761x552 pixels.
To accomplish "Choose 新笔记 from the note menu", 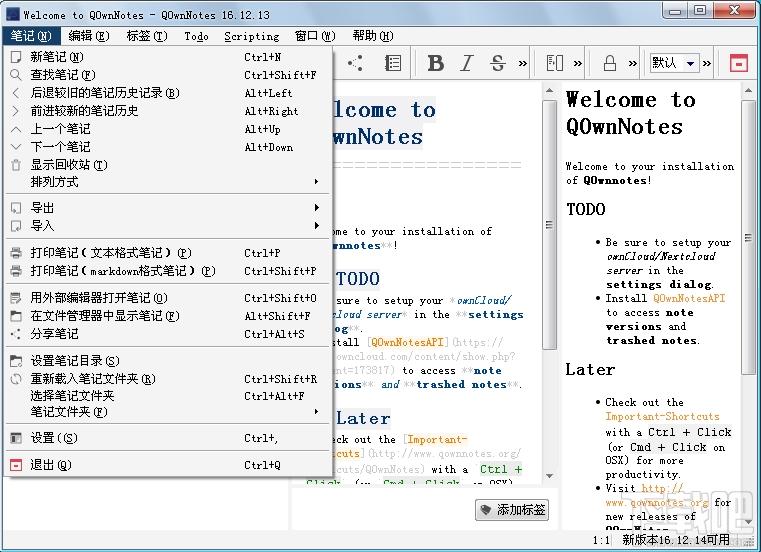I will 168,57.
